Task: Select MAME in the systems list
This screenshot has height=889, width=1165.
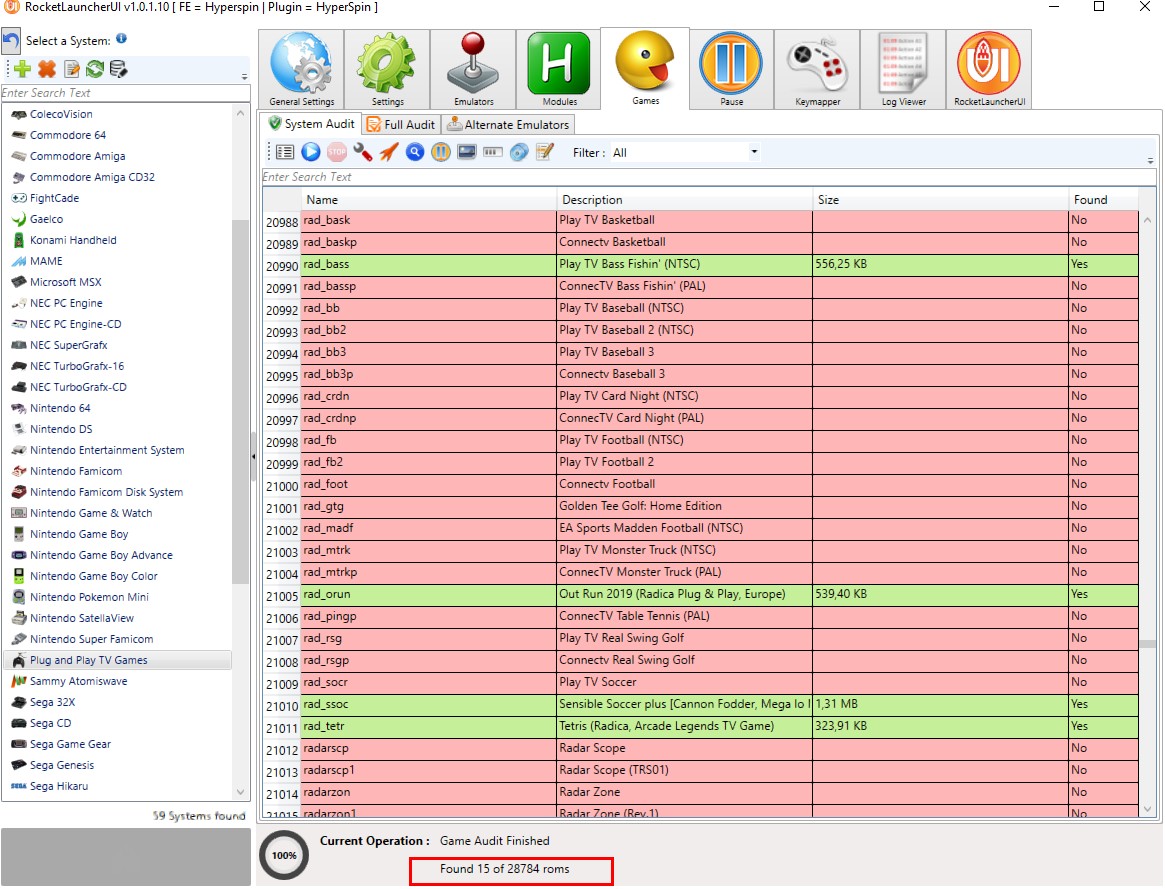Action: [46, 261]
